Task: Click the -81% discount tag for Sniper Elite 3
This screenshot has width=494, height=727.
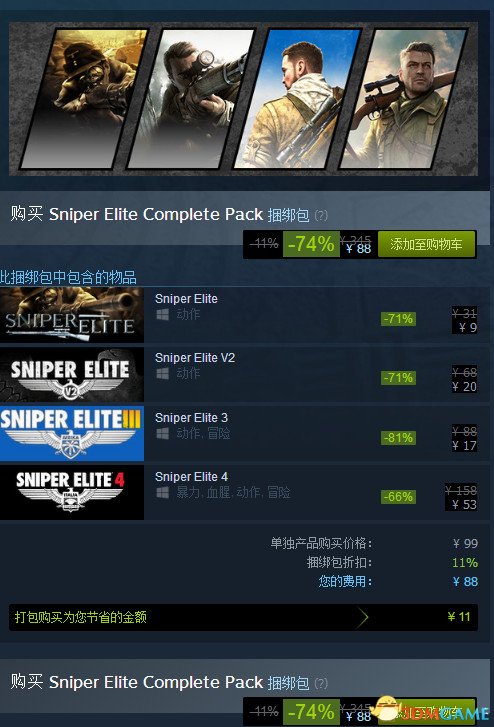Action: tap(398, 438)
